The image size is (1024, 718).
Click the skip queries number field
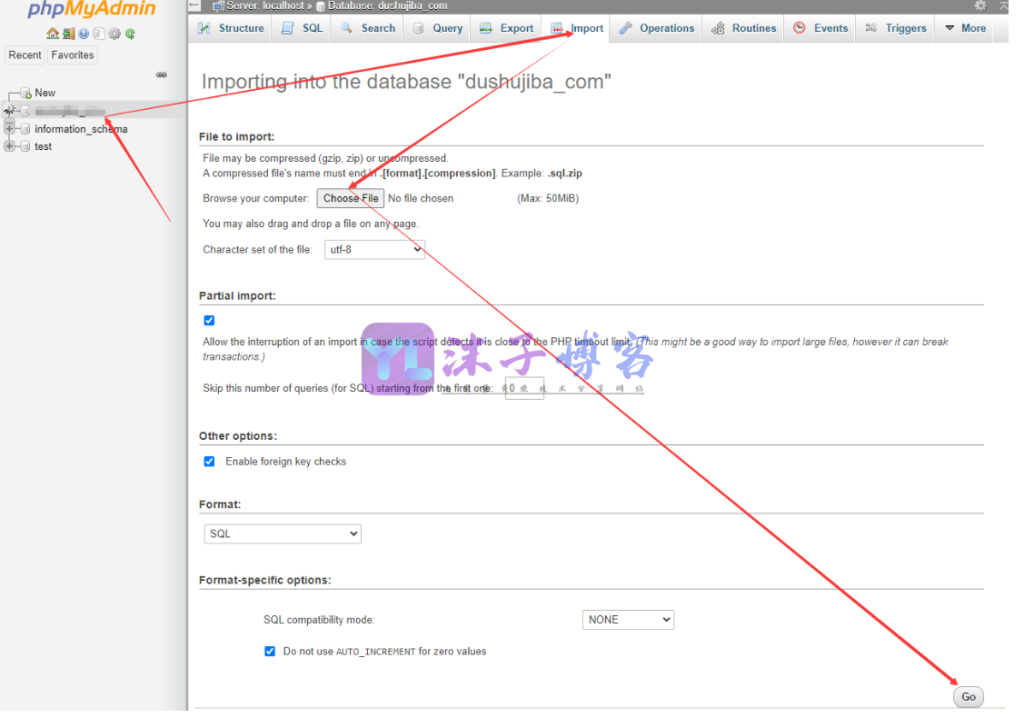coord(524,388)
